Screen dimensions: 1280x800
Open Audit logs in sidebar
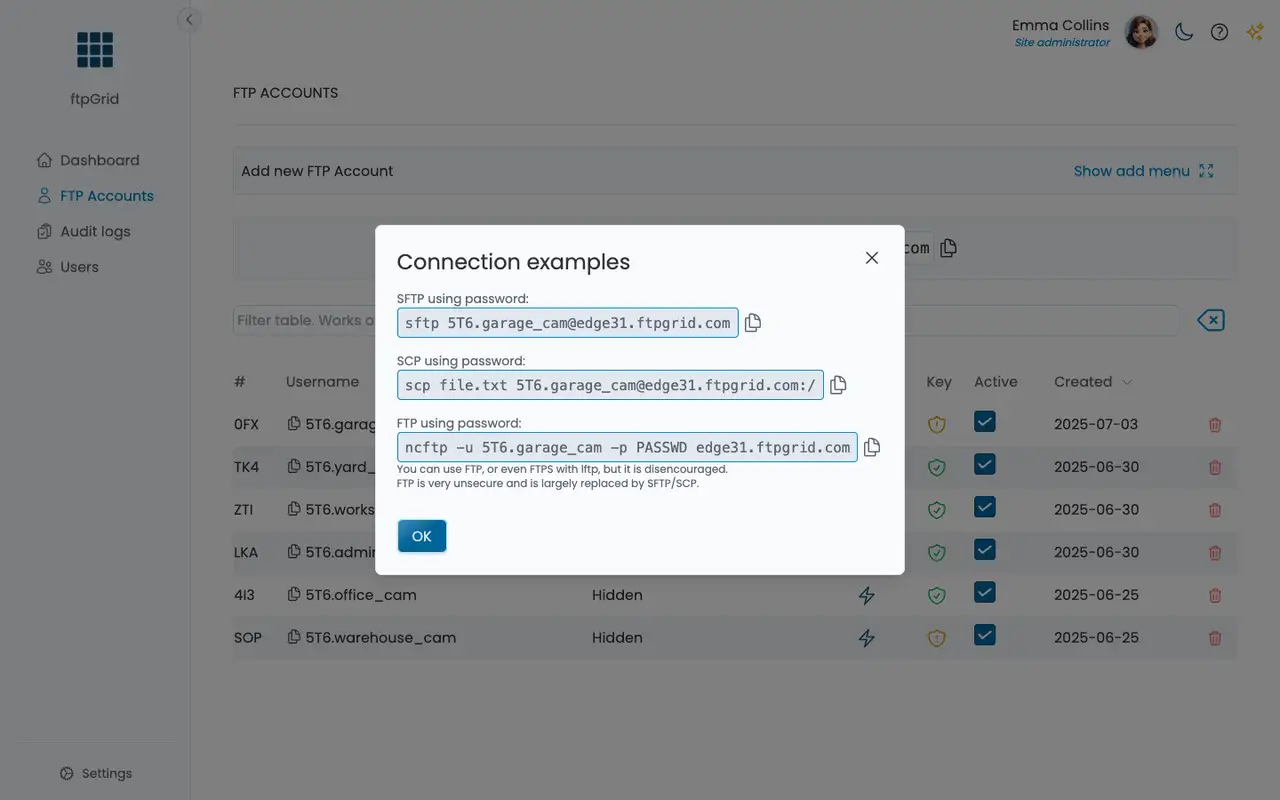[95, 231]
